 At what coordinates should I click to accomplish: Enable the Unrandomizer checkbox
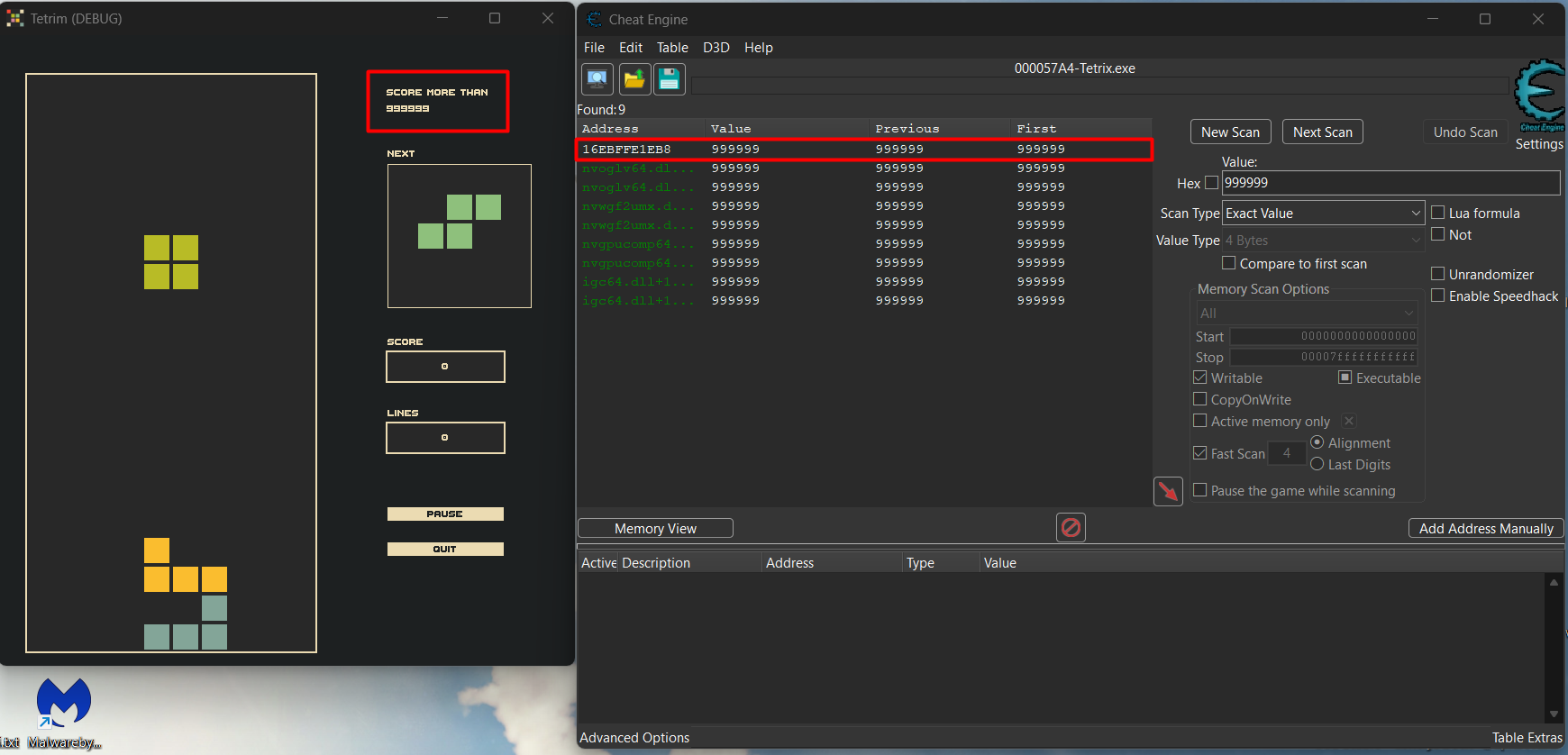pyautogui.click(x=1438, y=274)
